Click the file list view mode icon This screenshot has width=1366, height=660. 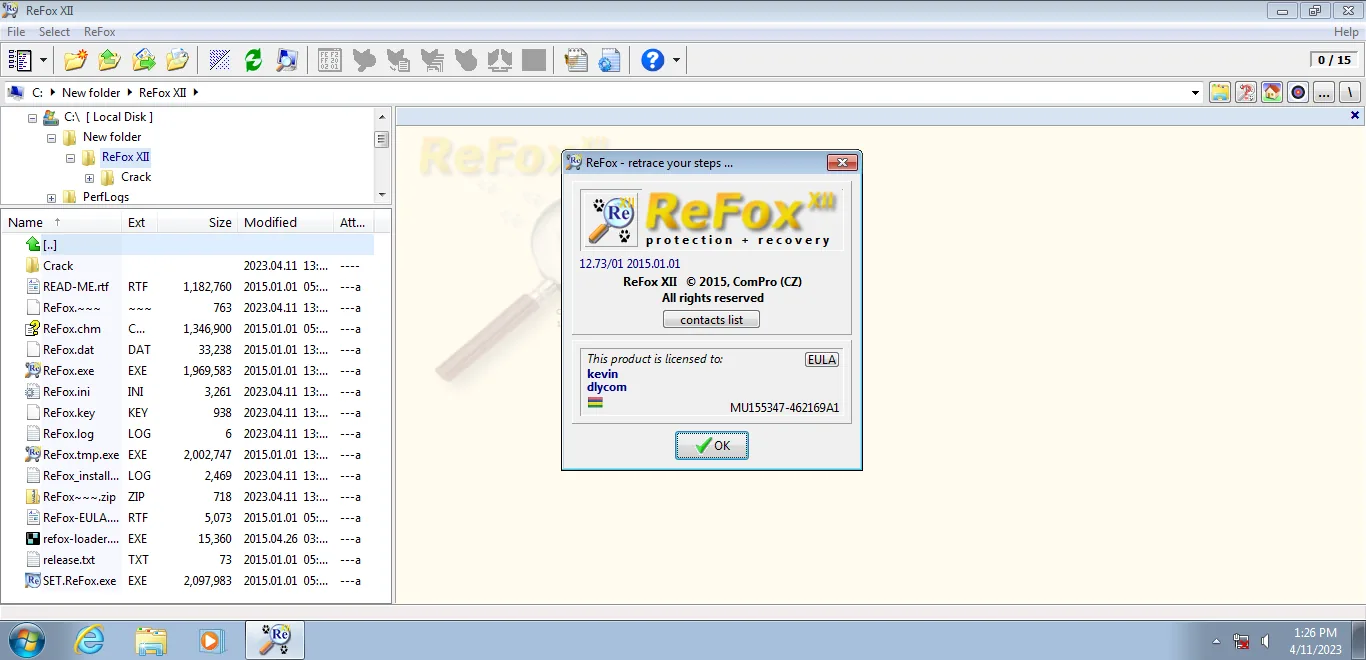click(20, 60)
